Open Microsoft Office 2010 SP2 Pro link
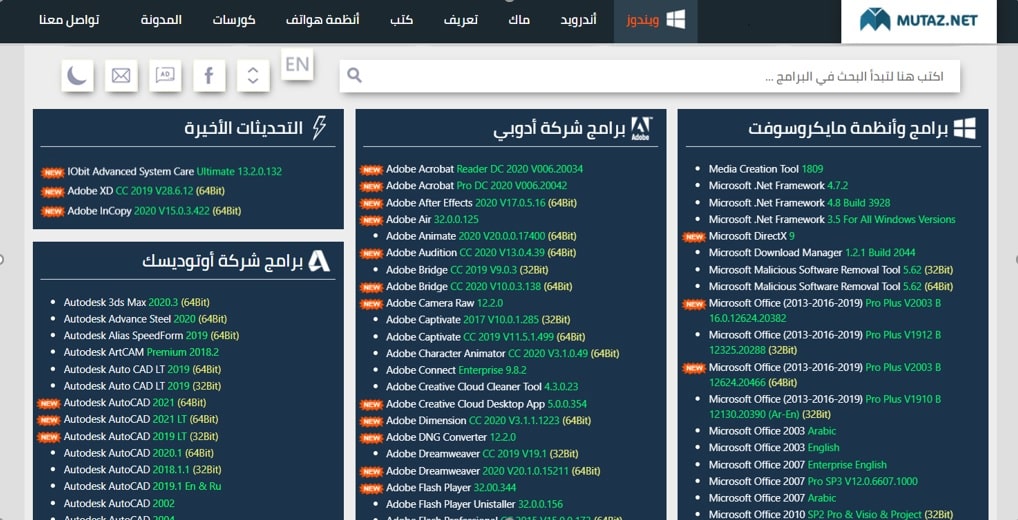 (x=831, y=514)
